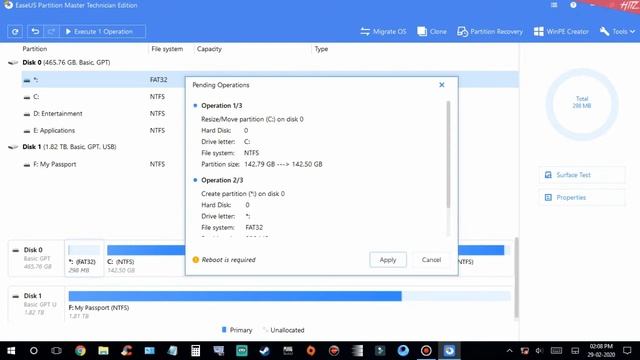Open Partition Recovery
This screenshot has width=640, height=360.
[490, 31]
